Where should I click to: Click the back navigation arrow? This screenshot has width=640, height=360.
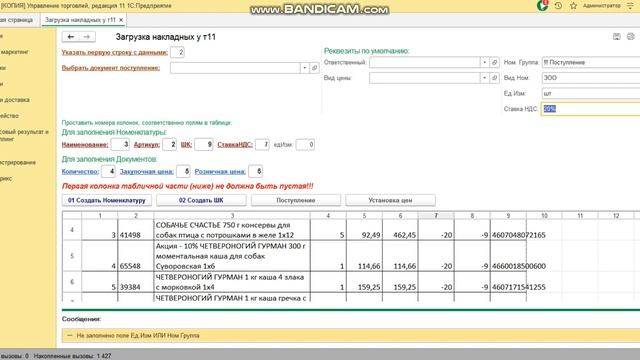[x=71, y=37]
